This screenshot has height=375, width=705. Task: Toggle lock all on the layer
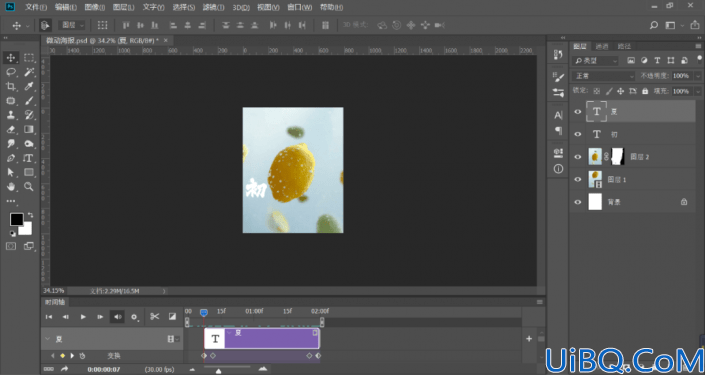(x=645, y=91)
